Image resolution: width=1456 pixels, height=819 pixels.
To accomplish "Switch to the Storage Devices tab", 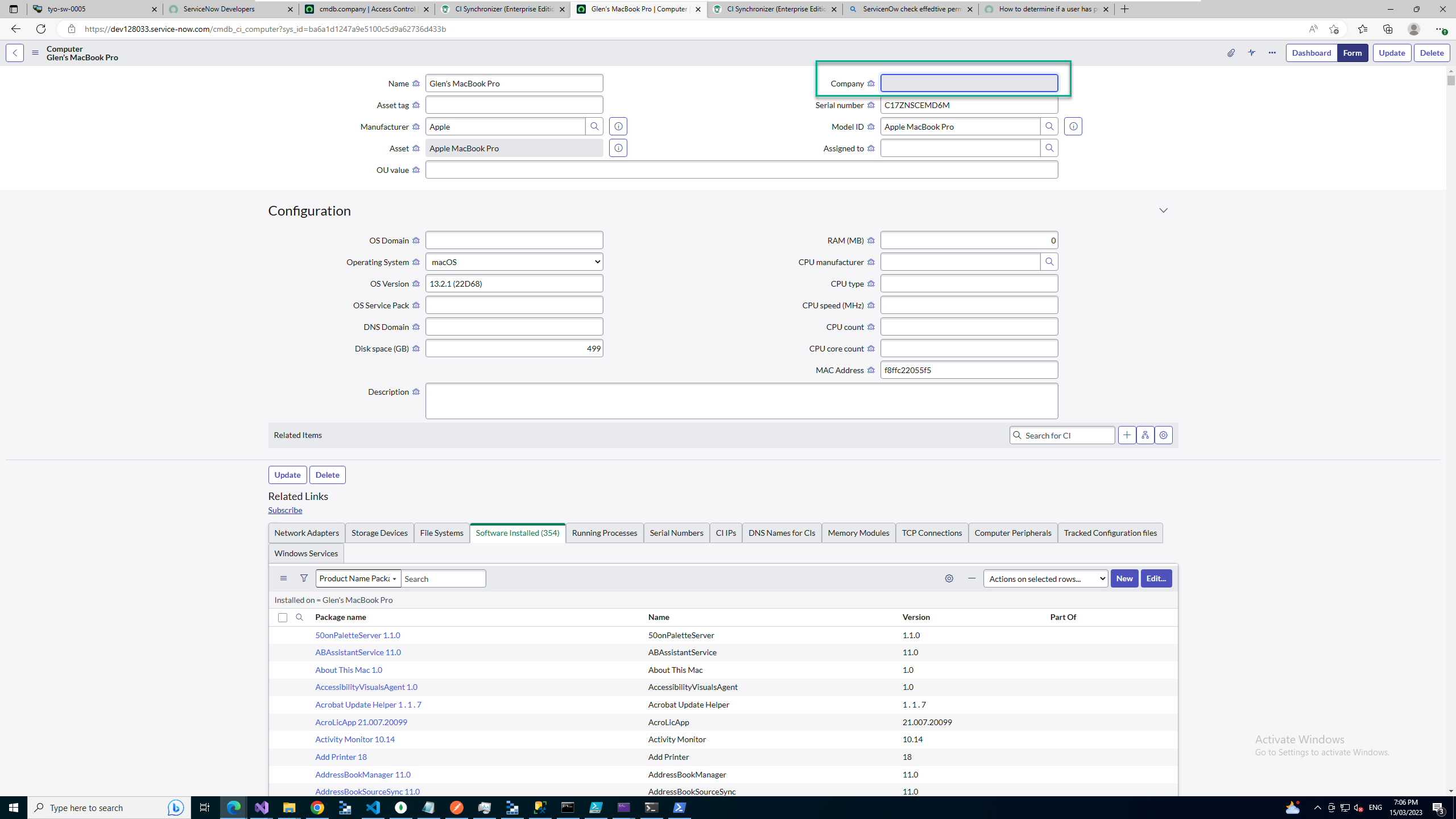I will click(379, 533).
